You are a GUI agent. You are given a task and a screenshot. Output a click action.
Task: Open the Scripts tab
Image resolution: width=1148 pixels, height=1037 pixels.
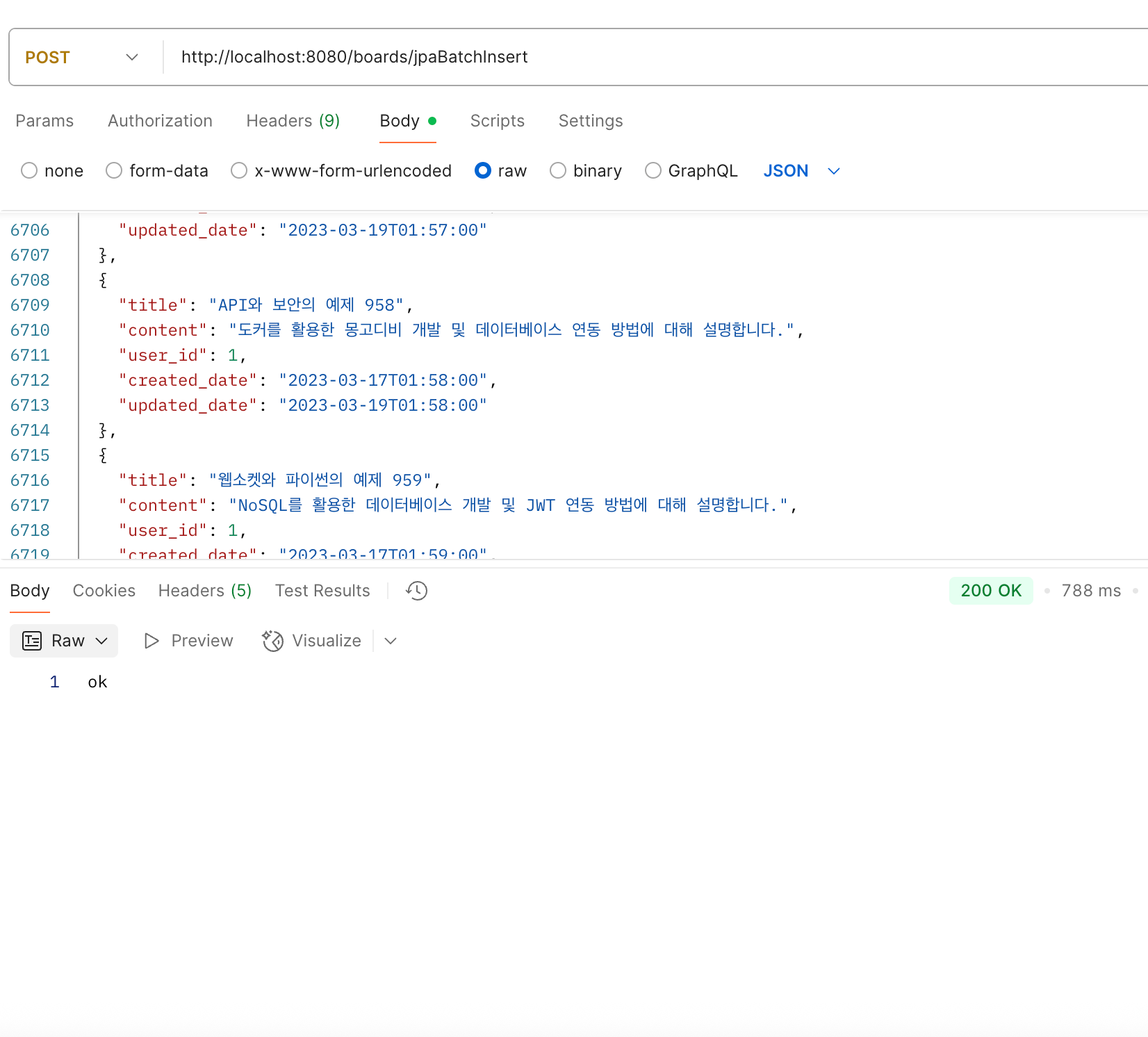(498, 121)
